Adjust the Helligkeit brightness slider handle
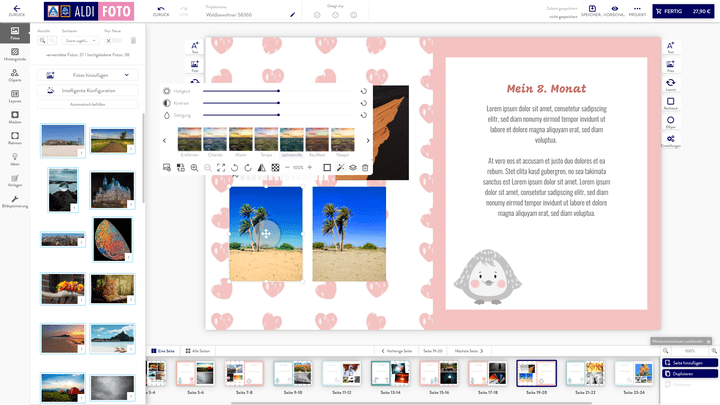720x405 pixels. pyautogui.click(x=278, y=91)
